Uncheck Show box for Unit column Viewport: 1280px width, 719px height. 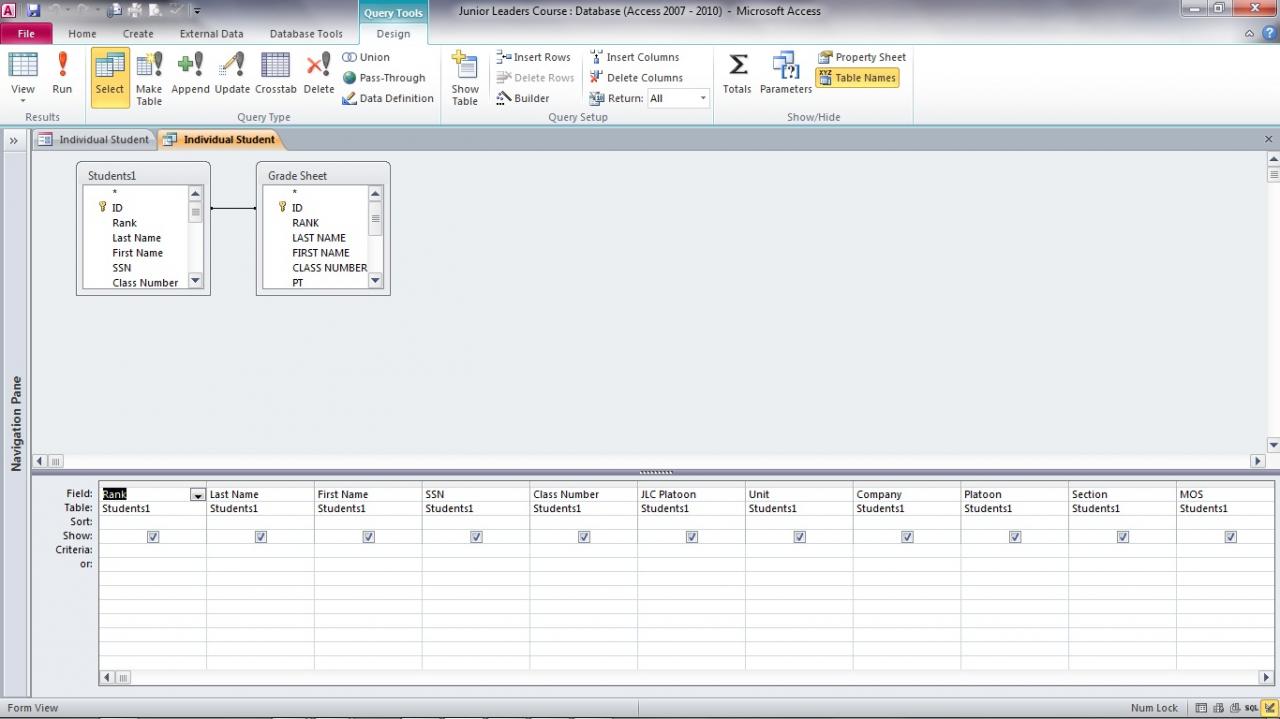pyautogui.click(x=800, y=537)
